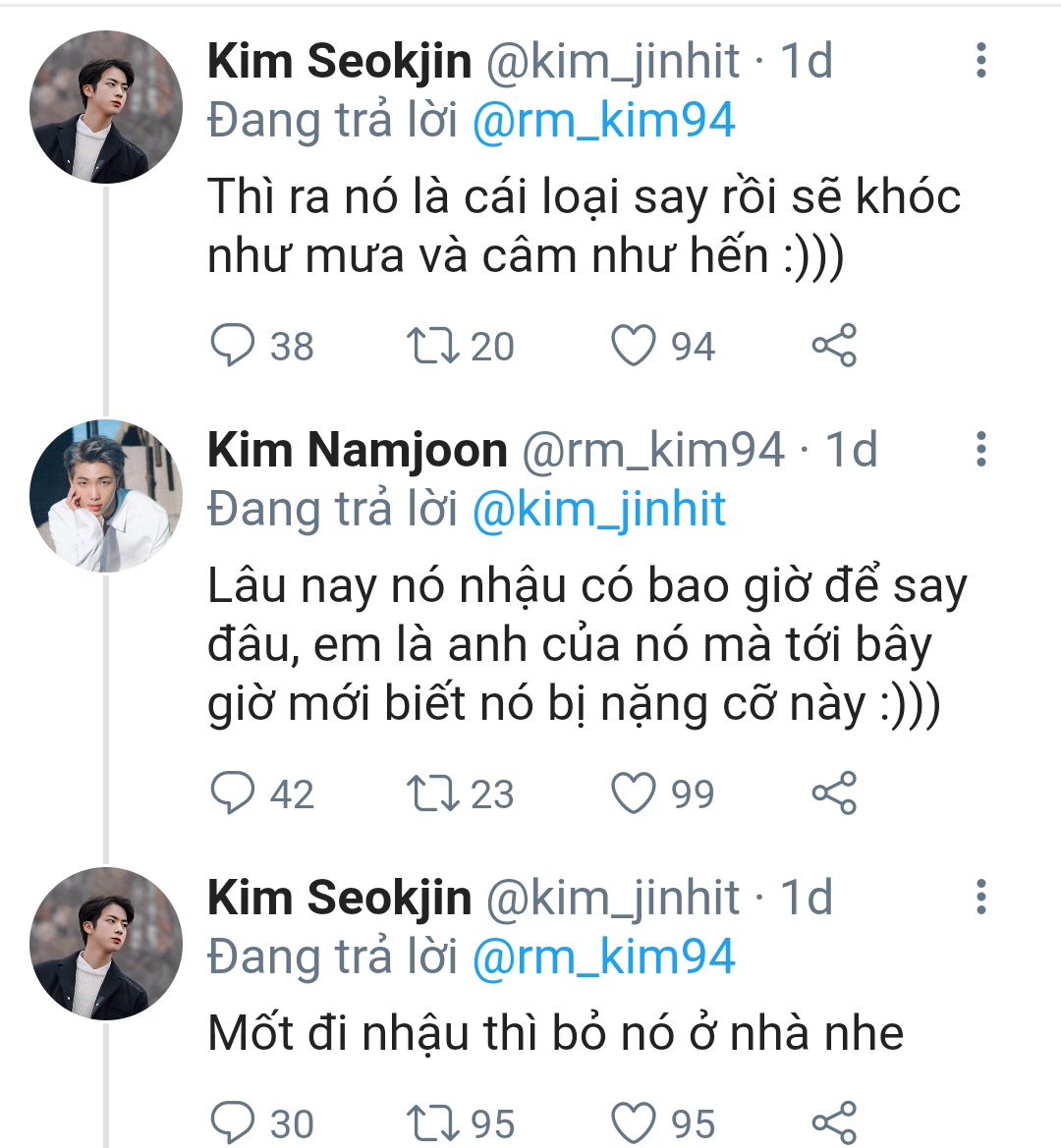Reply to the last Kim Seokjin tweet
Viewport: 1061px width, 1148px height.
coord(234,1123)
